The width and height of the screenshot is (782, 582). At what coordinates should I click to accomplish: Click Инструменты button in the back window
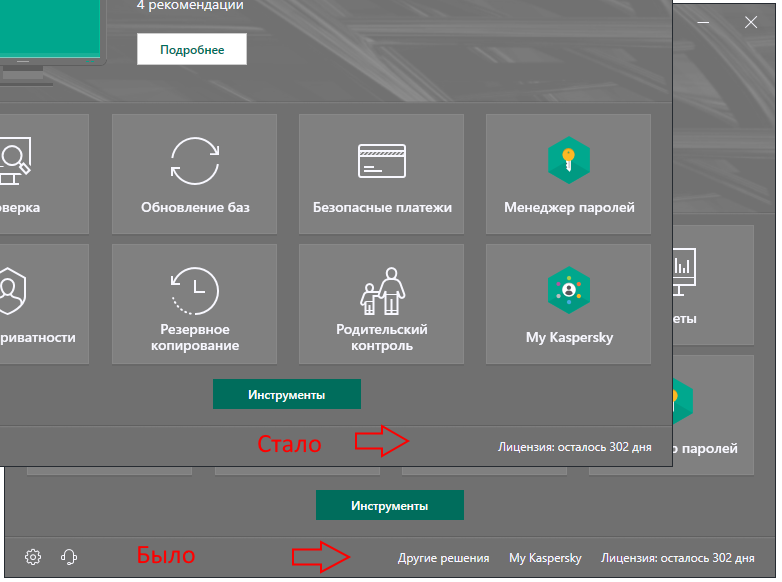point(390,505)
